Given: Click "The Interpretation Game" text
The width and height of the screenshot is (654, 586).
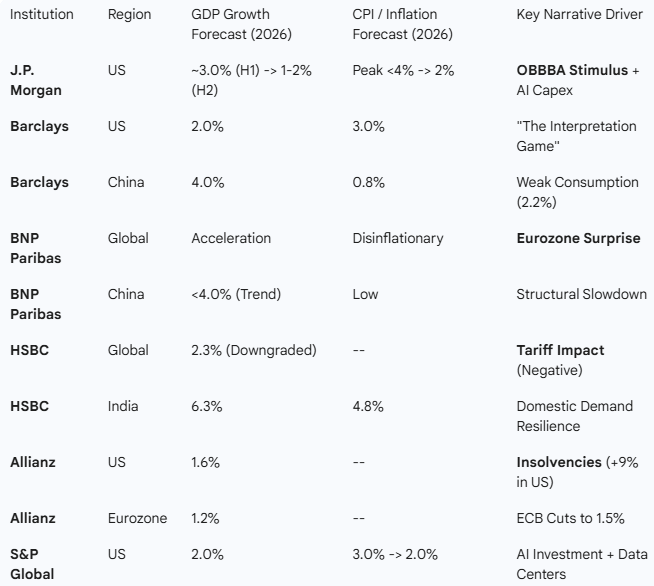Looking at the screenshot, I should [576, 136].
